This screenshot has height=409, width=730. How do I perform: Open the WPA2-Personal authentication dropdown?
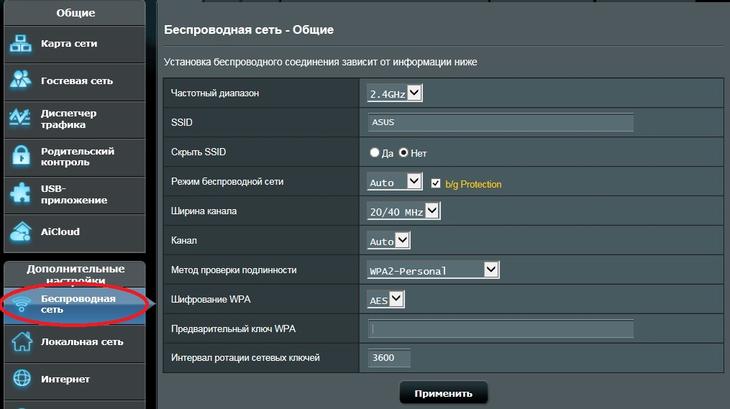coord(433,270)
